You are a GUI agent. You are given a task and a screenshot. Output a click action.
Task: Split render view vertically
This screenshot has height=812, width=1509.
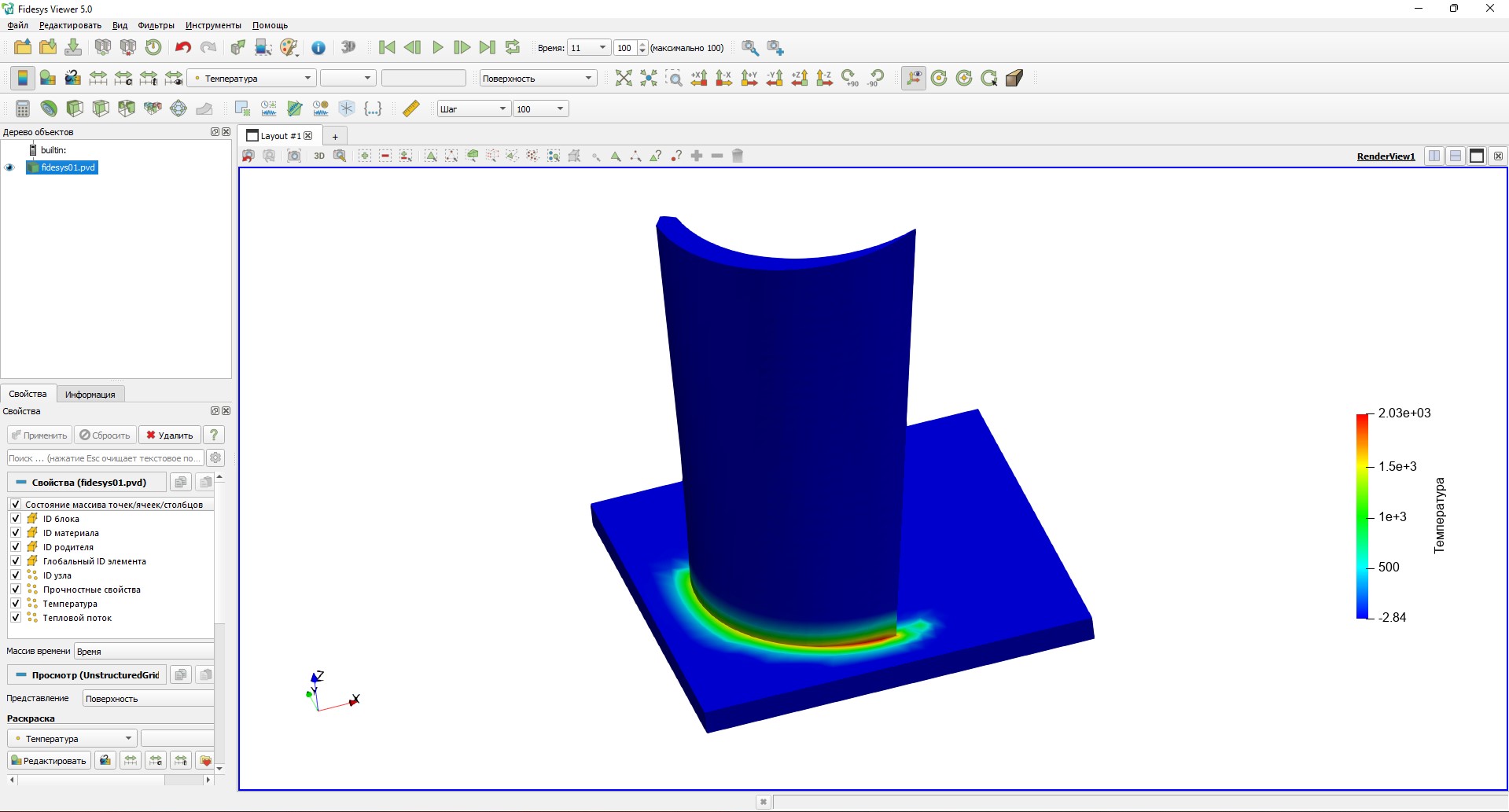[x=1456, y=156]
